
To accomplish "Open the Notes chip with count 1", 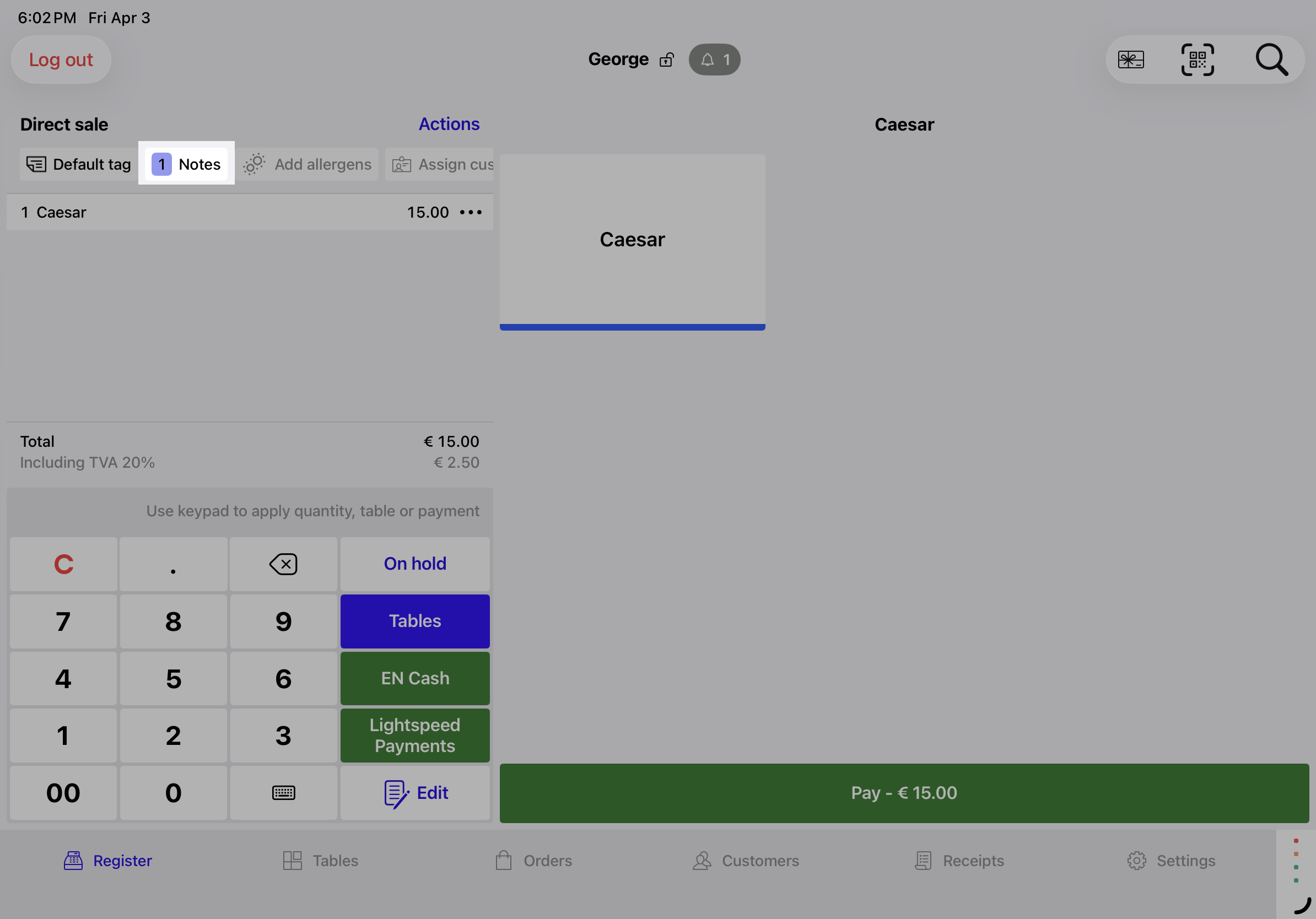I will (186, 164).
